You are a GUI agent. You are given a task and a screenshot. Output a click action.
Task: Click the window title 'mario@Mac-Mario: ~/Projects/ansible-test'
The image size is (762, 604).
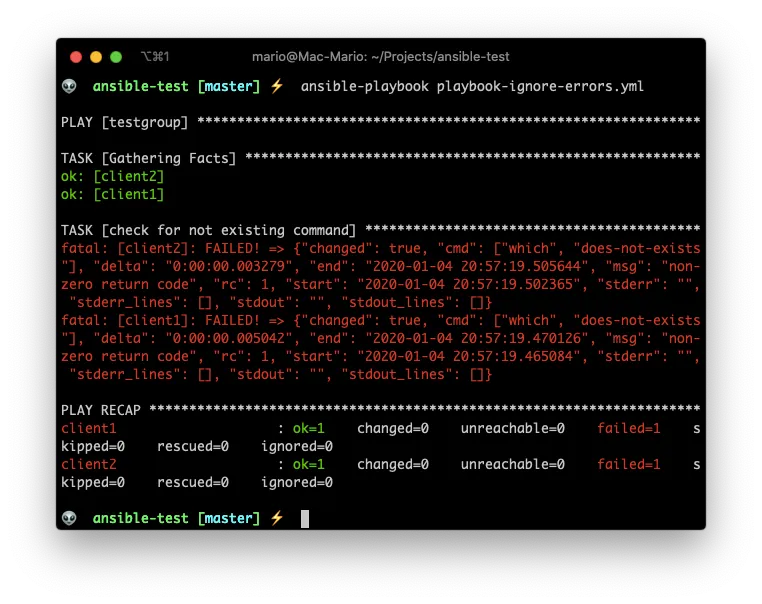pyautogui.click(x=381, y=57)
